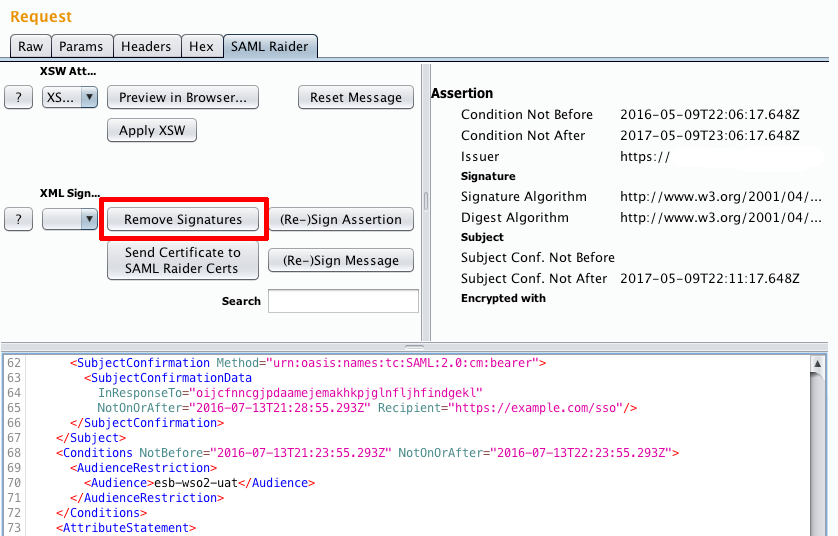Click the Assertion heading
This screenshot has height=536, width=838.
(462, 93)
